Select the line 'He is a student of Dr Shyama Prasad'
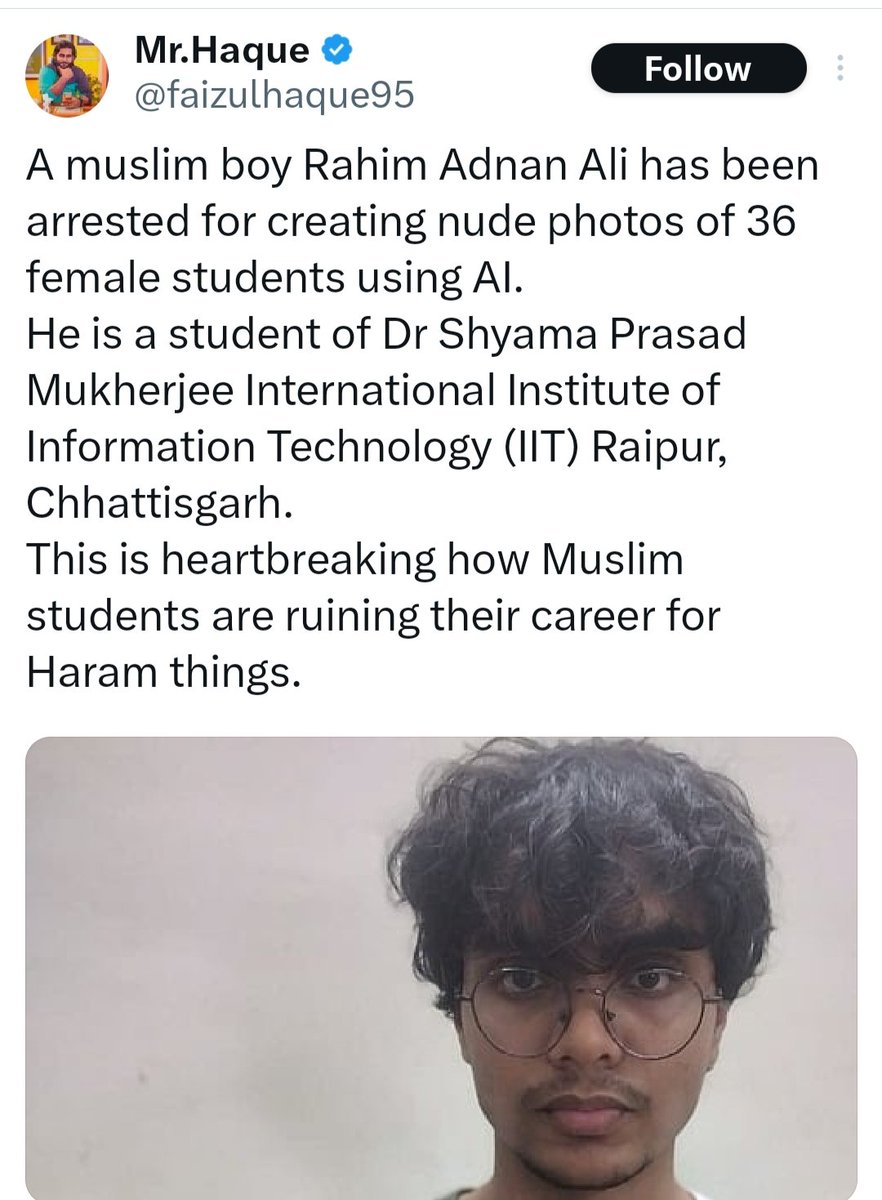Image resolution: width=882 pixels, height=1200 pixels. [x=386, y=335]
